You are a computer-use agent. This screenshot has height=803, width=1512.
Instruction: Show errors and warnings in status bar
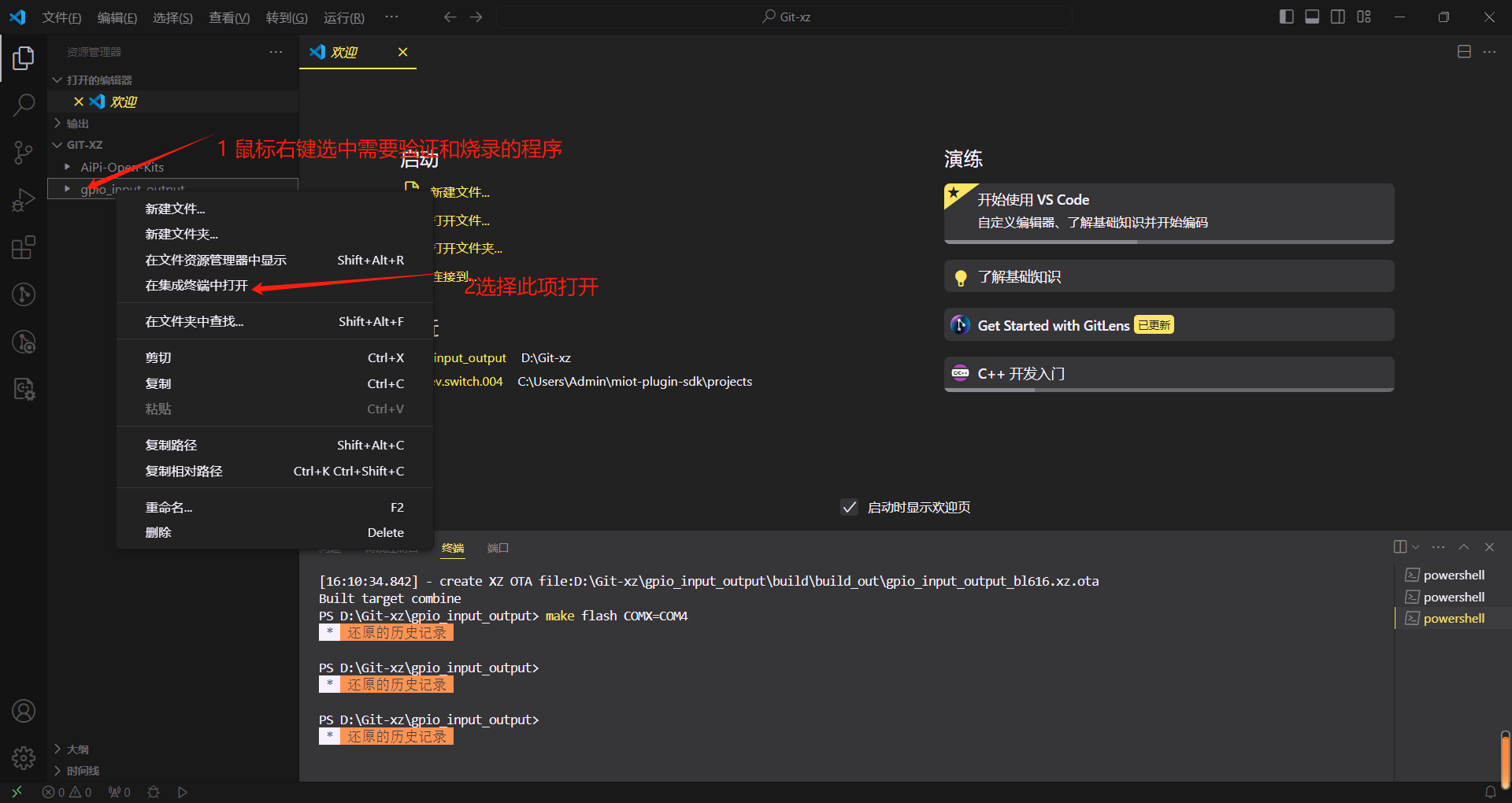67,792
